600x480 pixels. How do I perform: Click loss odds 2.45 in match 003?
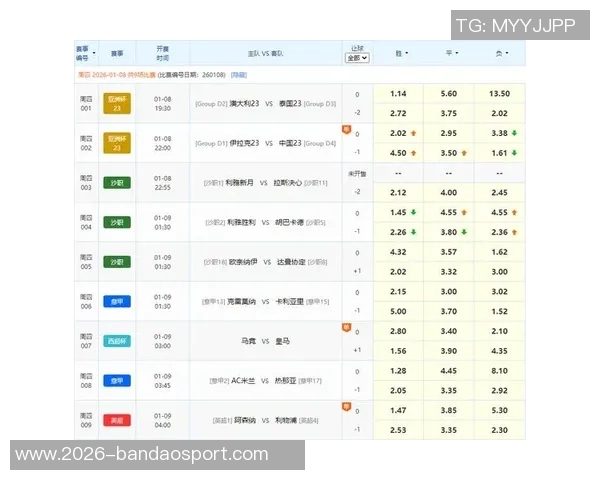tap(499, 193)
